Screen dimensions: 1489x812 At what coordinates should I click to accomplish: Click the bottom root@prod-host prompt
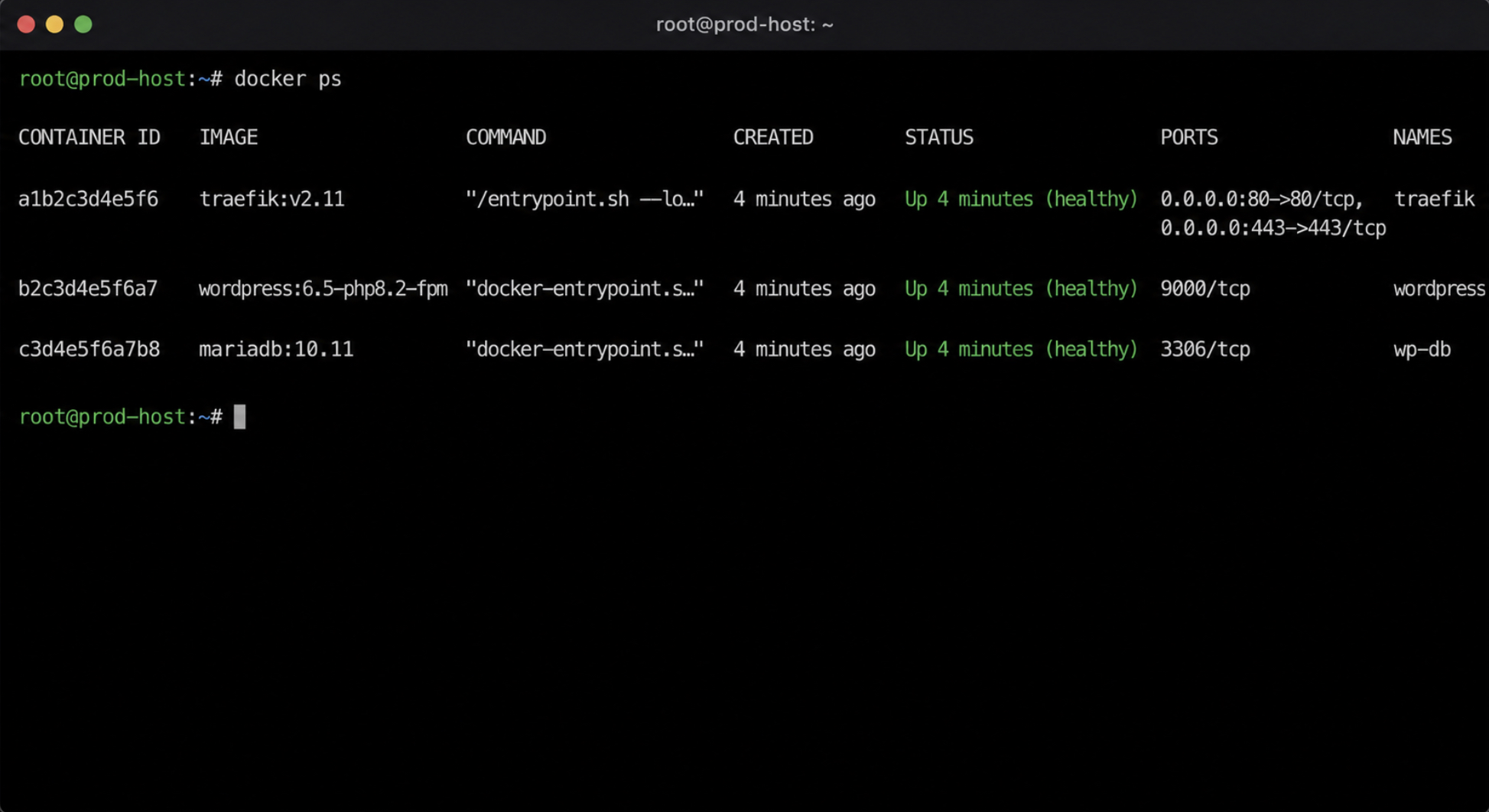click(102, 417)
